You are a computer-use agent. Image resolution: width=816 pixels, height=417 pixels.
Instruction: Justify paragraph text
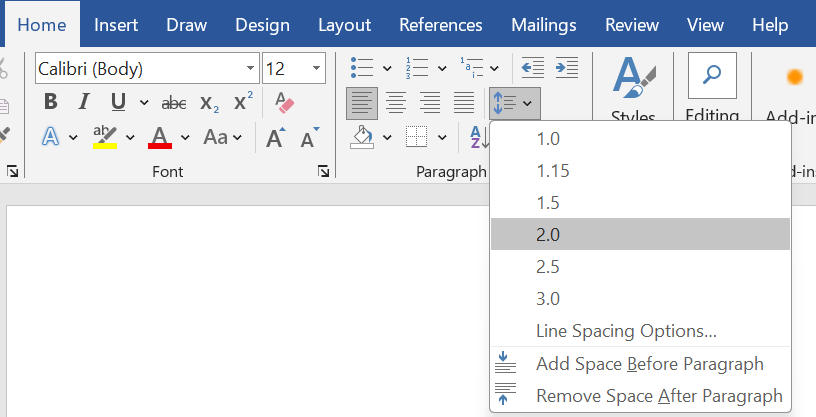pos(464,103)
